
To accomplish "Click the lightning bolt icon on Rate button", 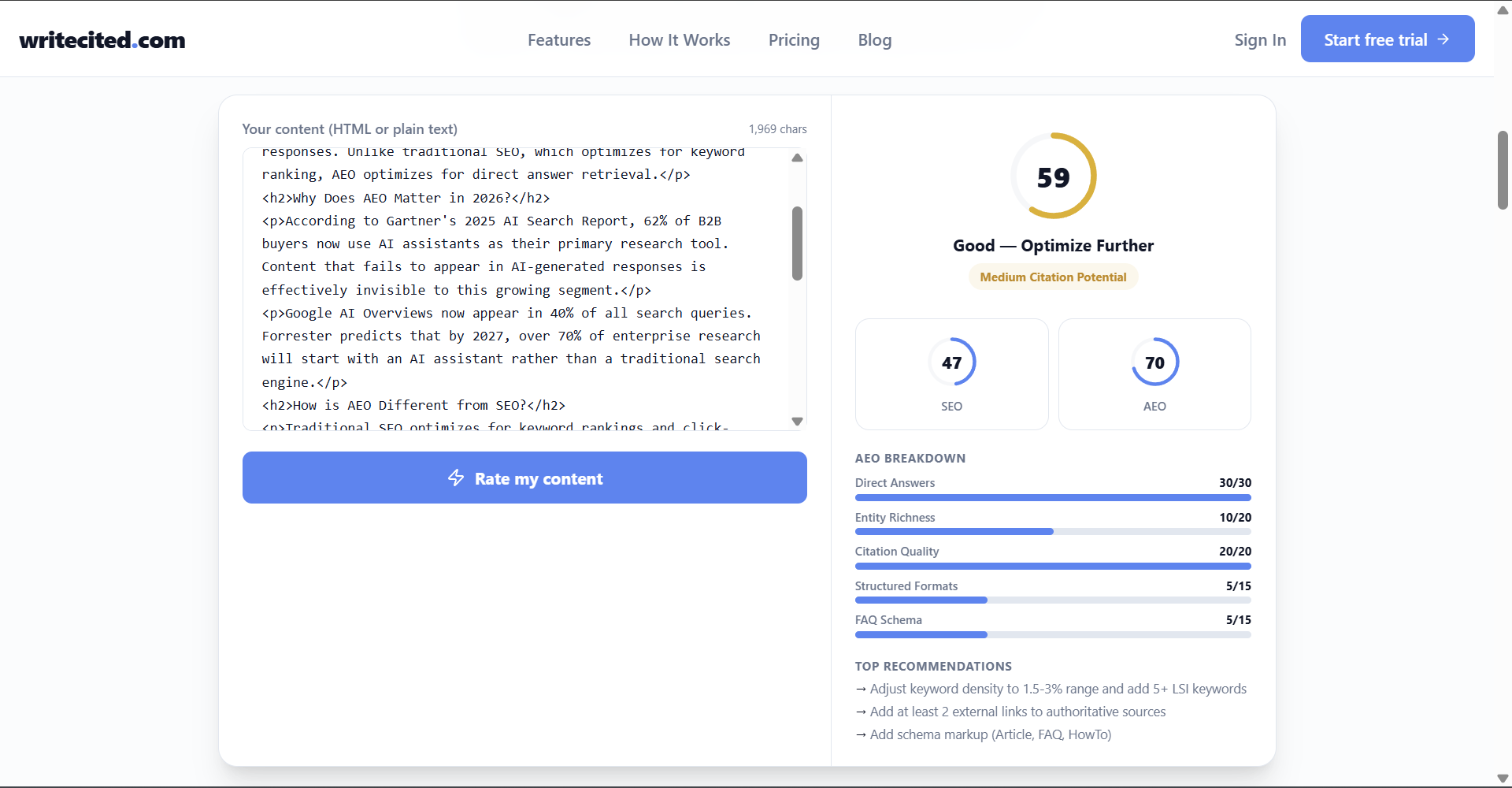I will coord(456,478).
